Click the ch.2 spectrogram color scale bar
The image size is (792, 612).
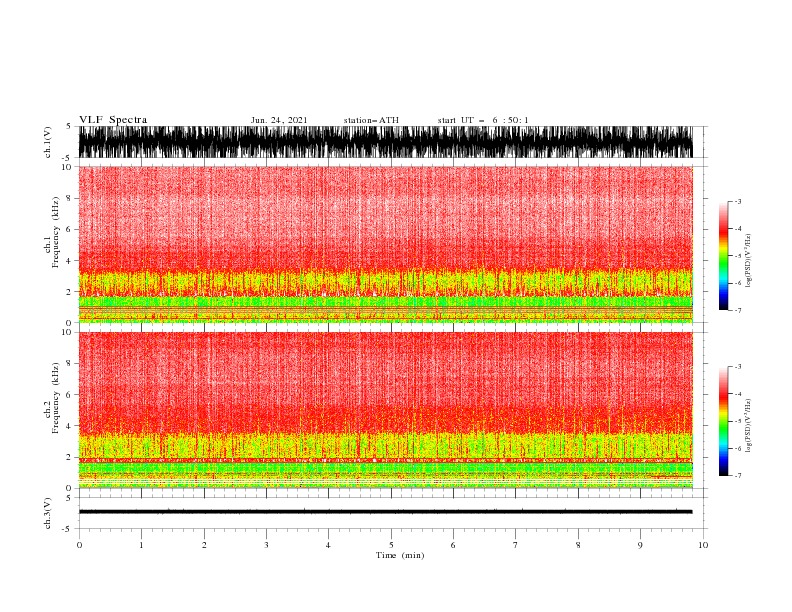[723, 421]
